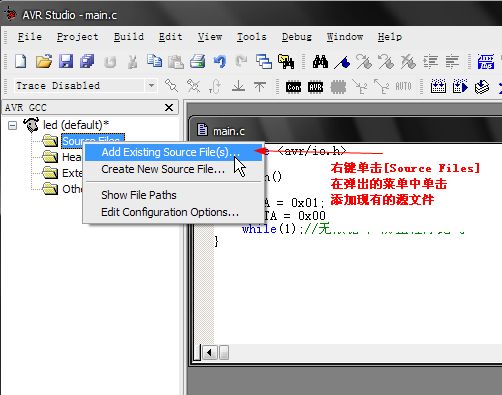Save the current file with the floppy icon

(x=66, y=62)
